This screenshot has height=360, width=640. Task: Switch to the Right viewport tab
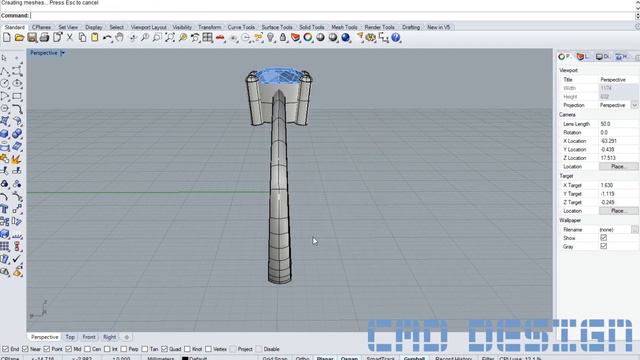click(x=109, y=337)
